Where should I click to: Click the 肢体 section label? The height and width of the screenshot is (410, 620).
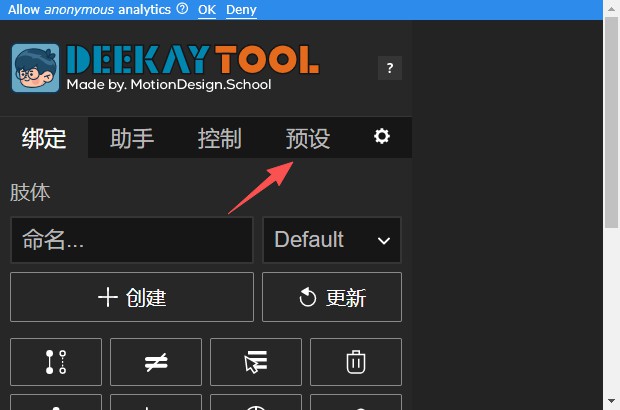pos(30,193)
